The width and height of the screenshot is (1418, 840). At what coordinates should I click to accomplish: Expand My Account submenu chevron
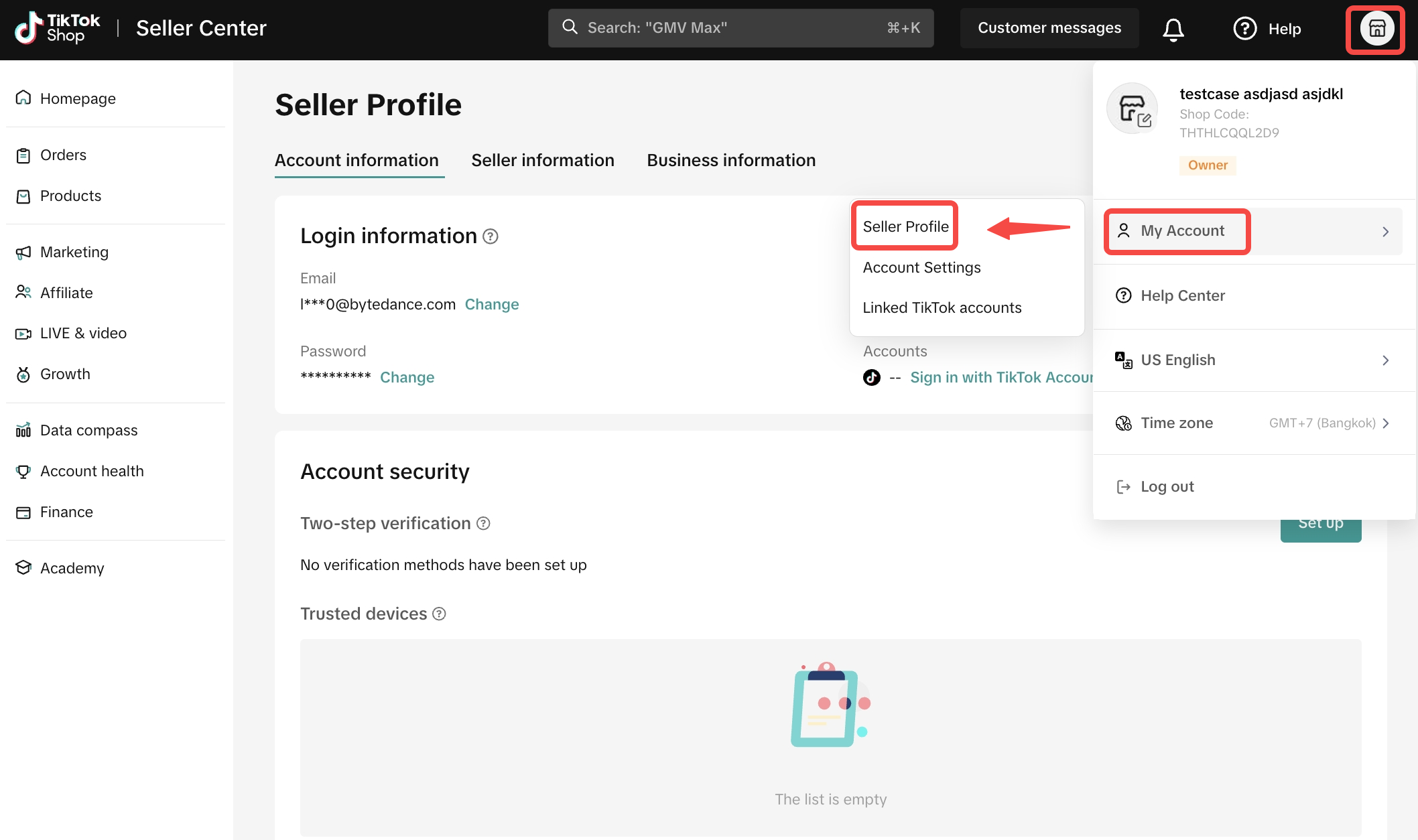pyautogui.click(x=1385, y=232)
